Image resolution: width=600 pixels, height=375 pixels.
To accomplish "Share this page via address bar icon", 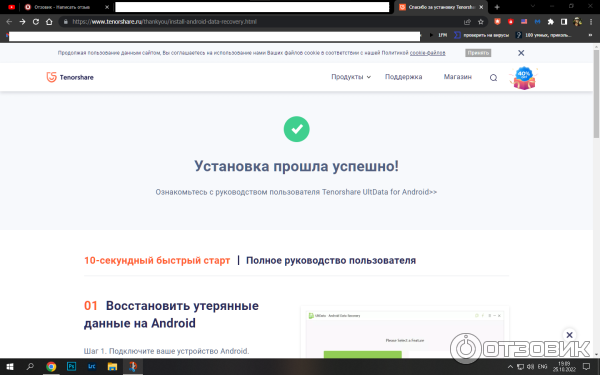I will click(x=467, y=22).
